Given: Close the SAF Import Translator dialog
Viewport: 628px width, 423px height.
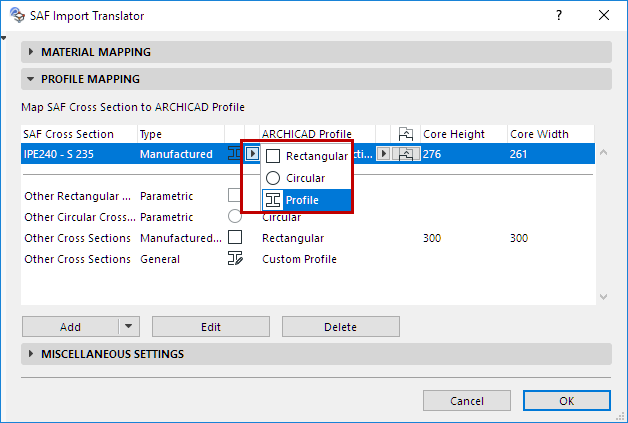Looking at the screenshot, I should [x=604, y=15].
